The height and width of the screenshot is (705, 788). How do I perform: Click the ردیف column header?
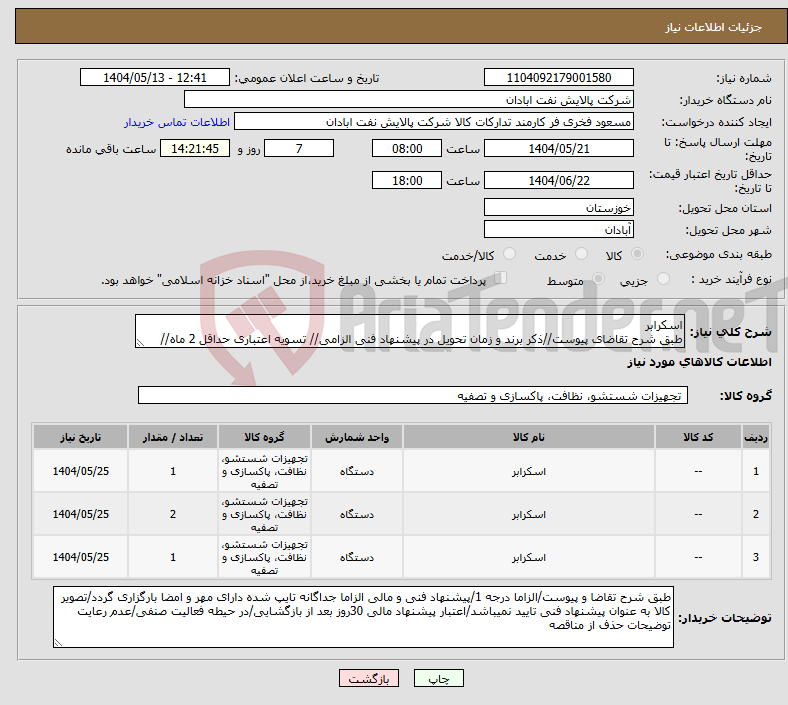(x=755, y=437)
